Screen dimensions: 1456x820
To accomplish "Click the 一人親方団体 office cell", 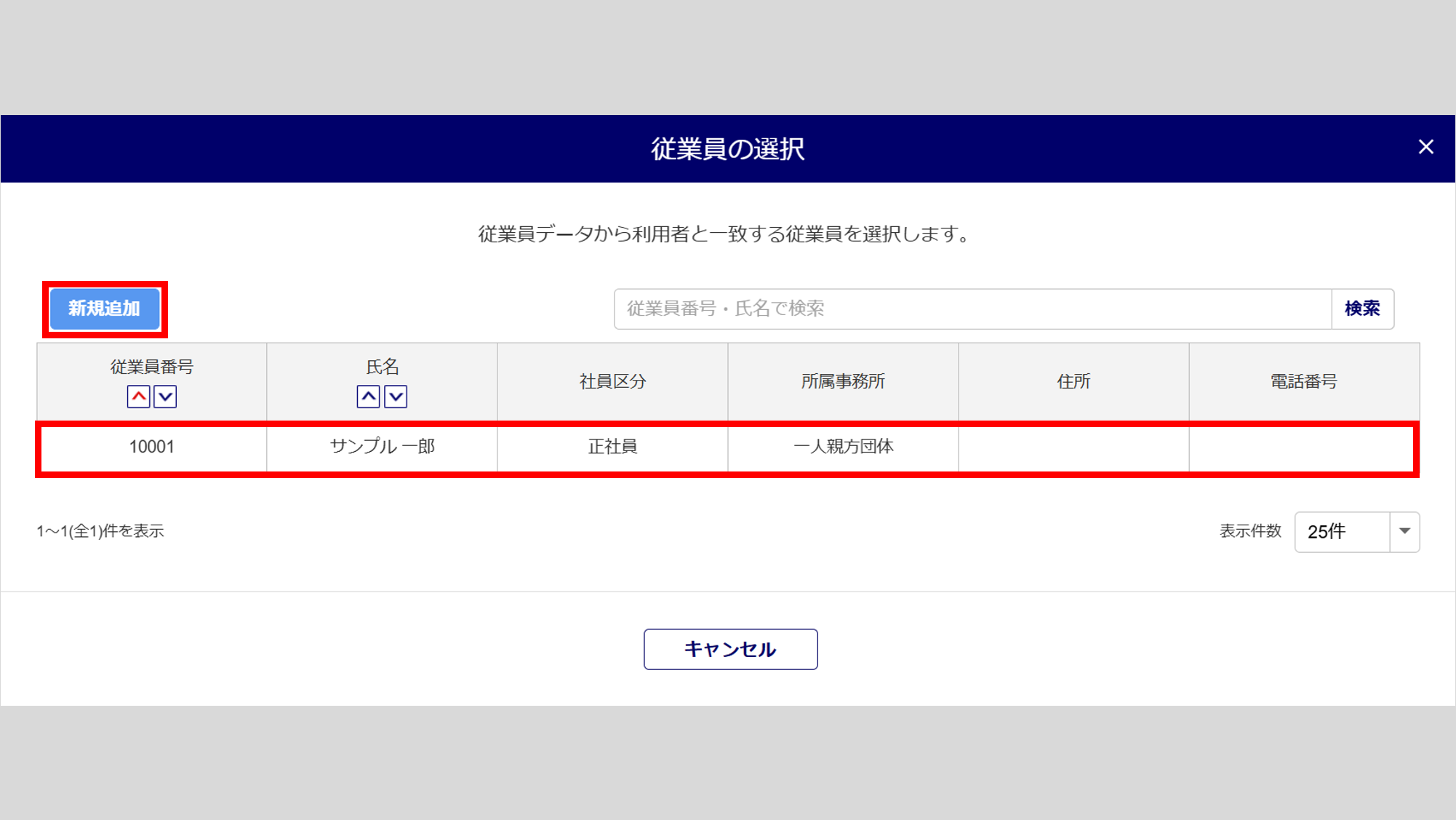I will (843, 447).
